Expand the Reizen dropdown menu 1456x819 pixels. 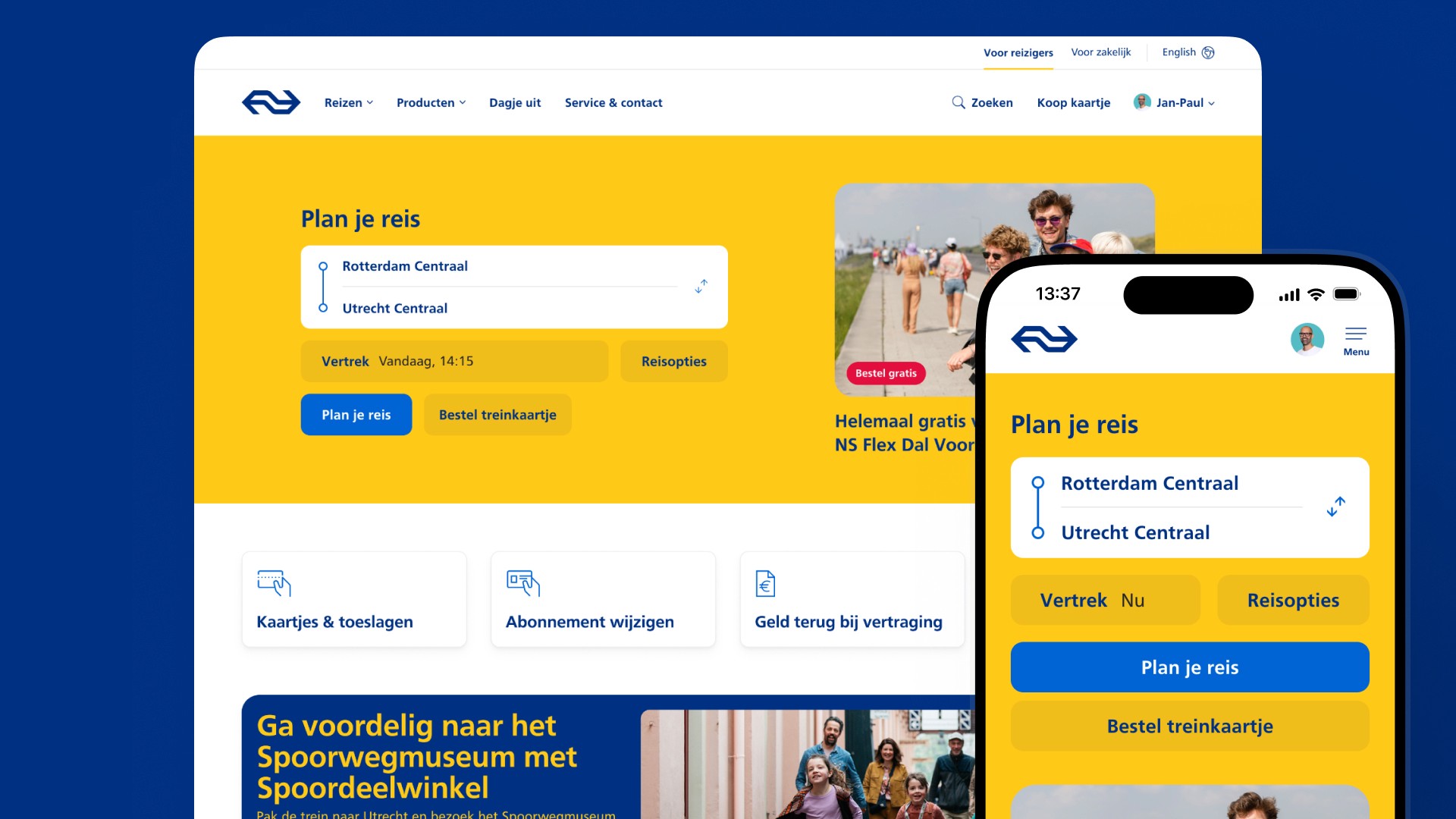tap(349, 102)
